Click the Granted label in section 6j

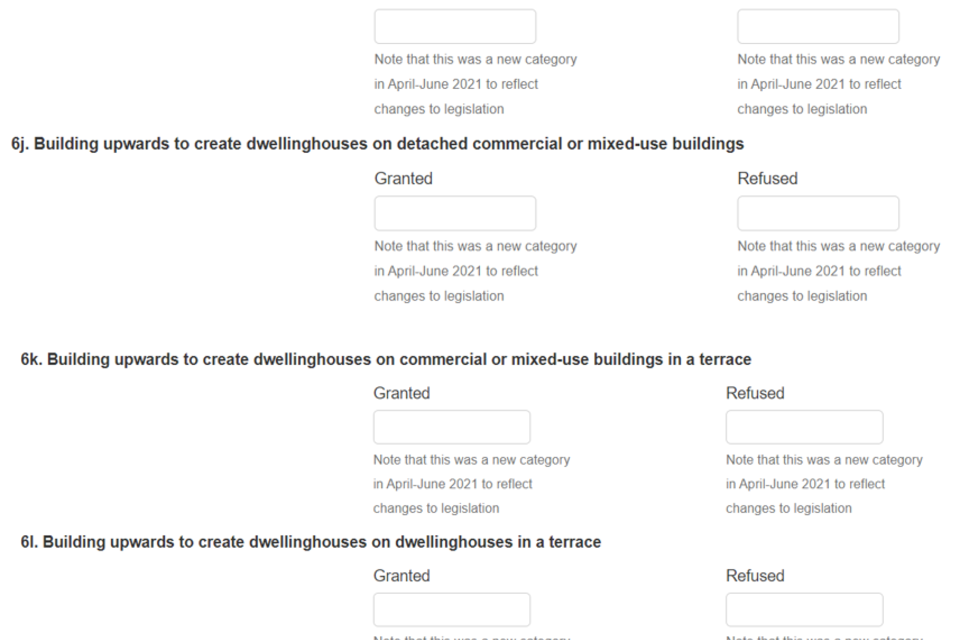[403, 179]
